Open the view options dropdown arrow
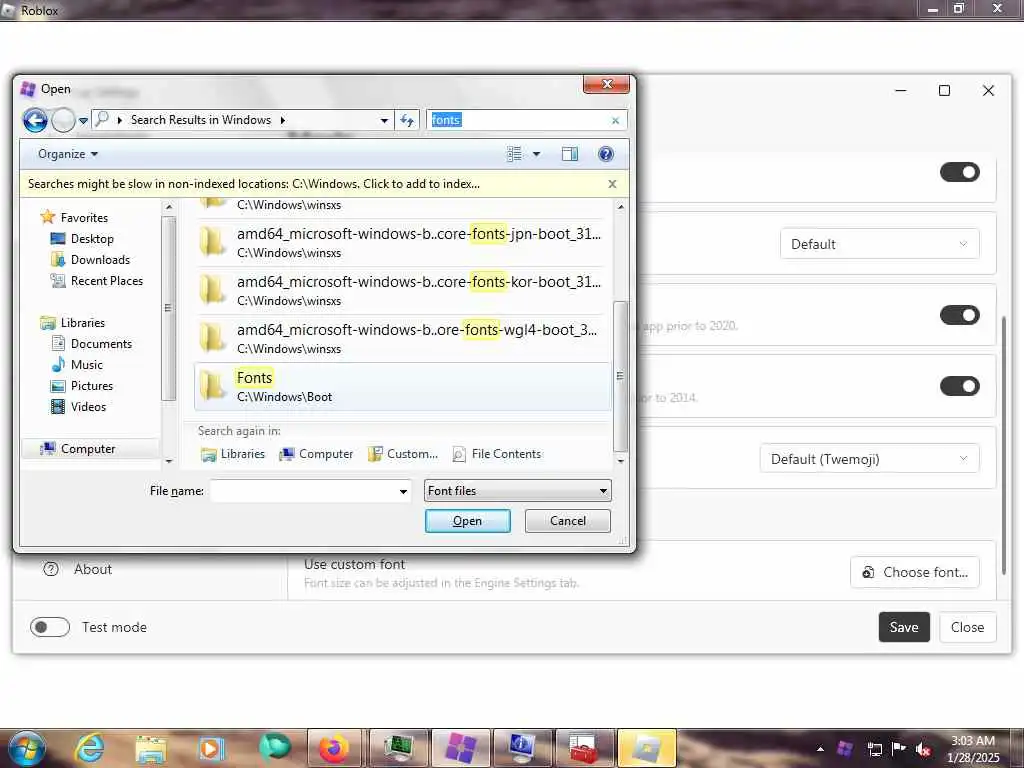This screenshot has height=768, width=1024. (537, 154)
